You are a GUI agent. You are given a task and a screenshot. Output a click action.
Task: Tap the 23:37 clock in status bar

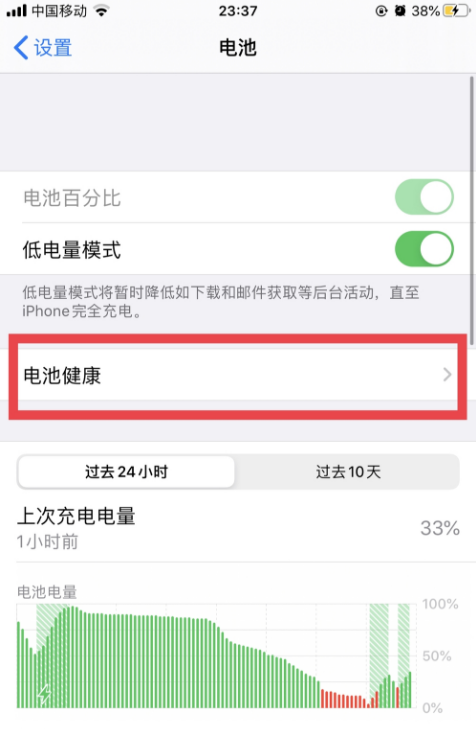click(x=238, y=11)
